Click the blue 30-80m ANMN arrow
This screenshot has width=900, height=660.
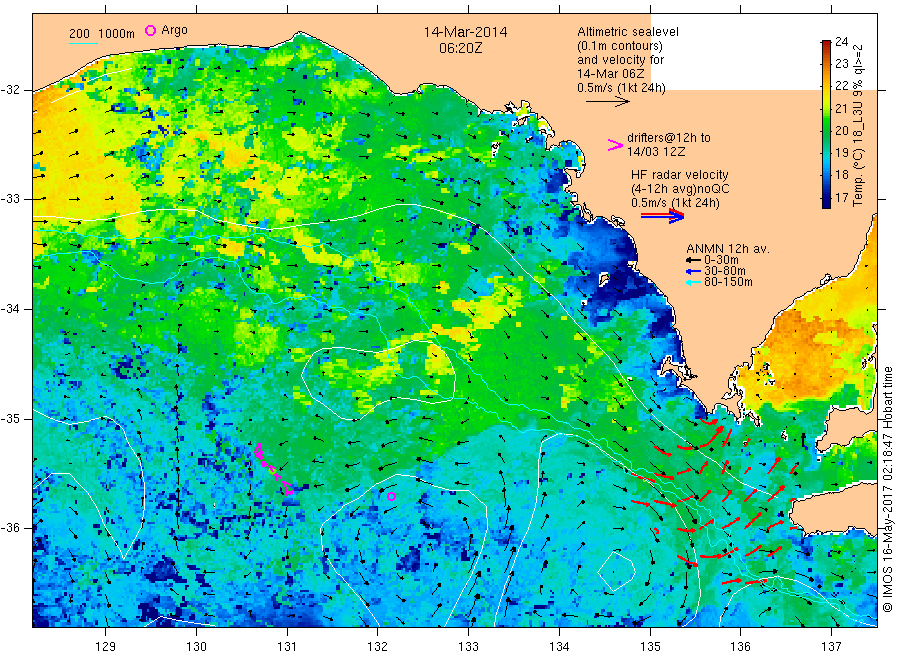(x=693, y=271)
